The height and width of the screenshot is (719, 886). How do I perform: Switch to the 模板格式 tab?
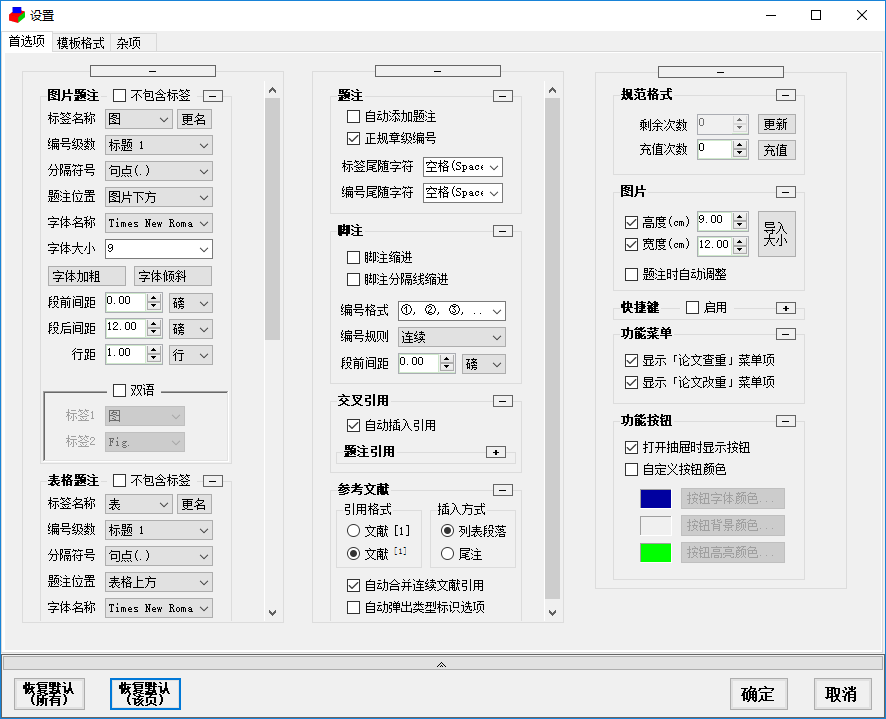click(81, 43)
